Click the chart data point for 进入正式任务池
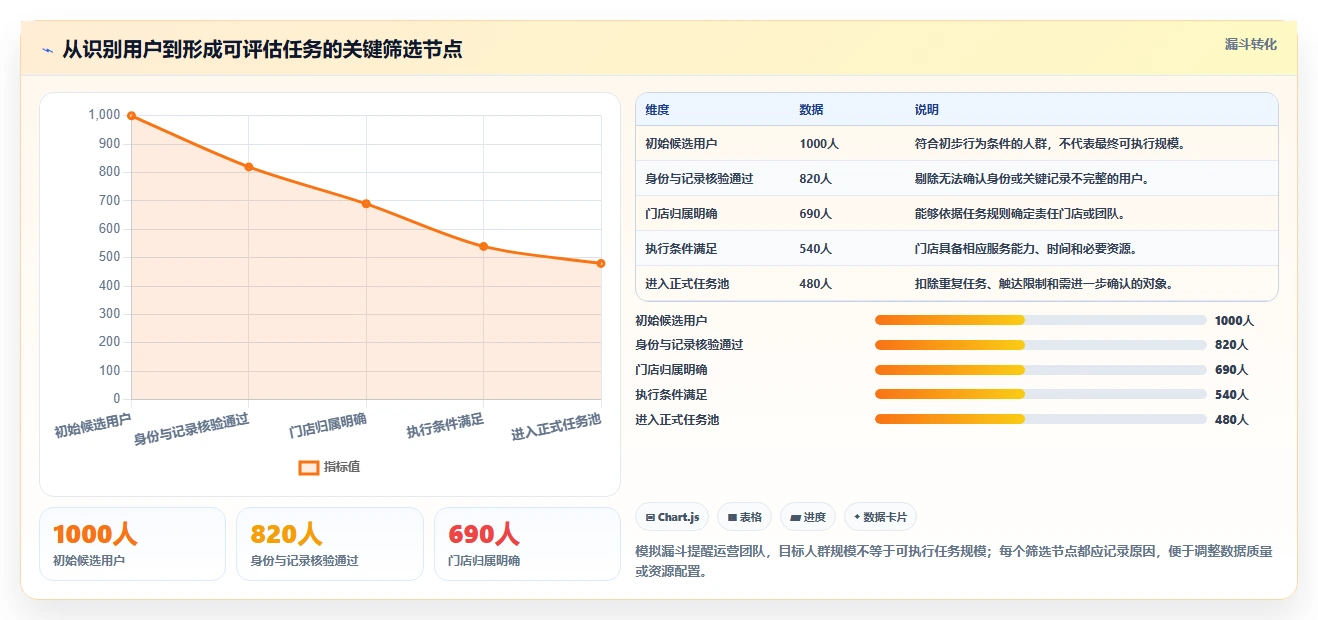Screen dimensions: 1318x620 pyautogui.click(x=601, y=263)
